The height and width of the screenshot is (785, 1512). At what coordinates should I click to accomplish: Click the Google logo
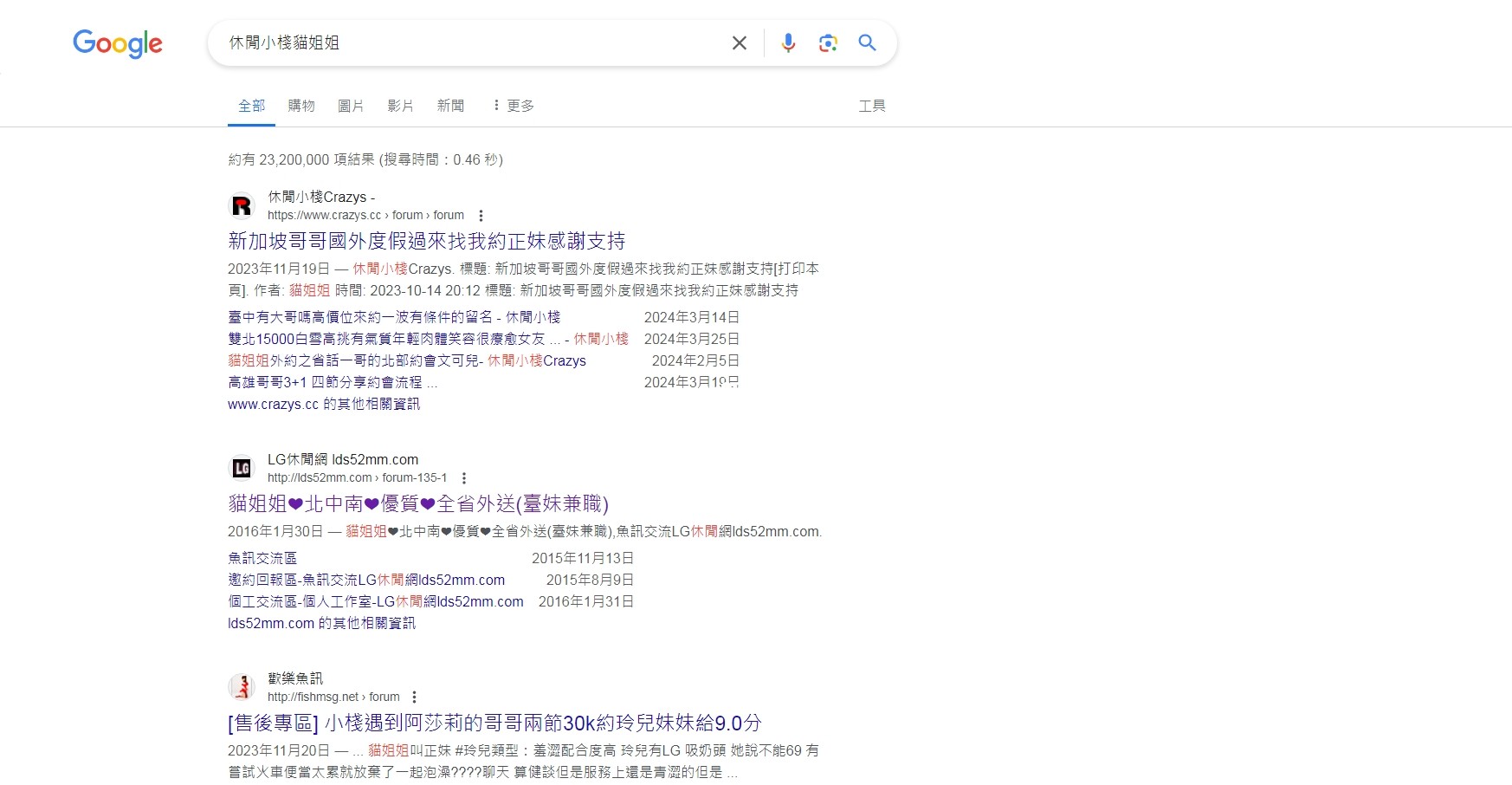pyautogui.click(x=118, y=43)
